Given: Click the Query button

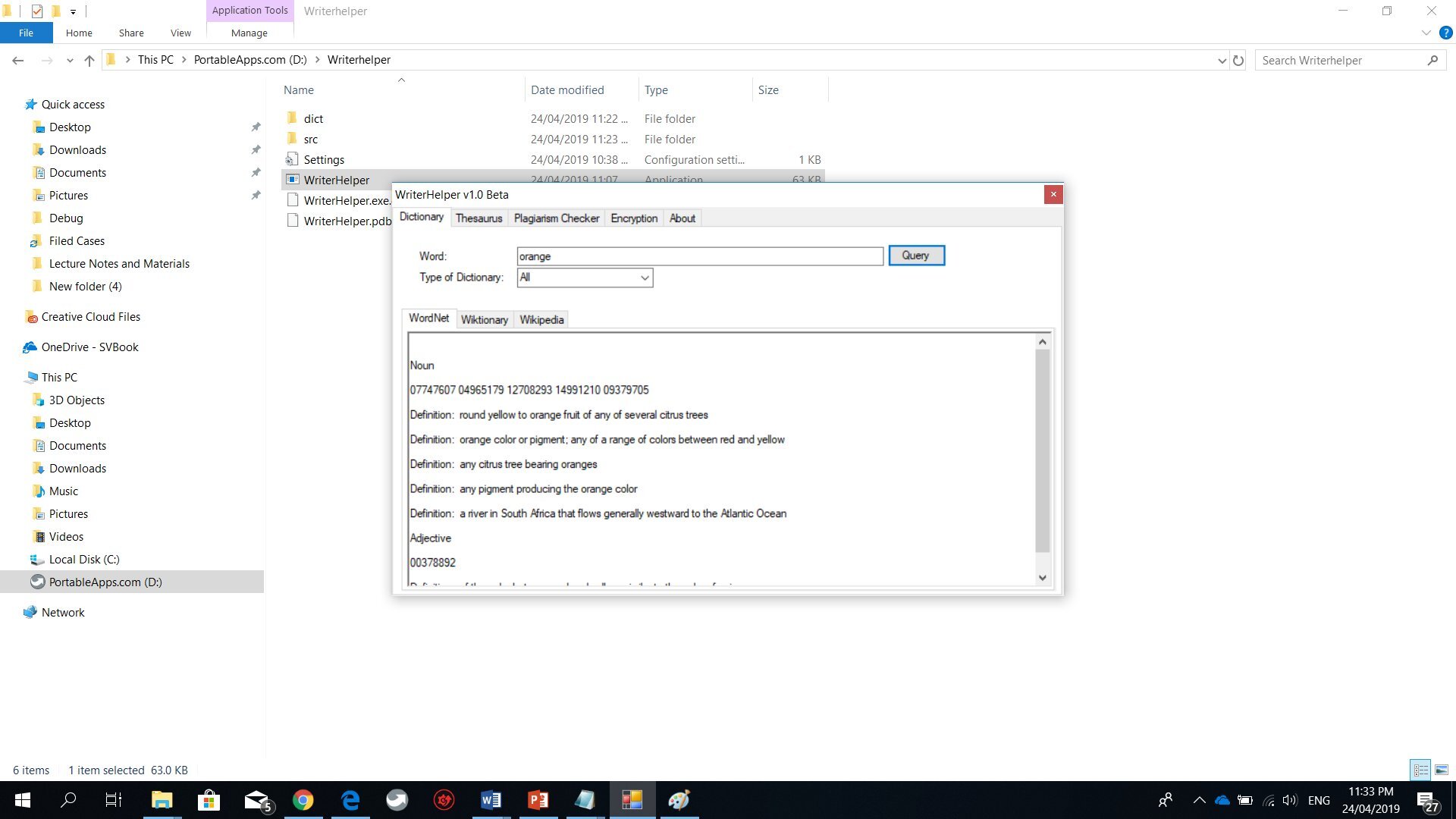Looking at the screenshot, I should coord(916,256).
